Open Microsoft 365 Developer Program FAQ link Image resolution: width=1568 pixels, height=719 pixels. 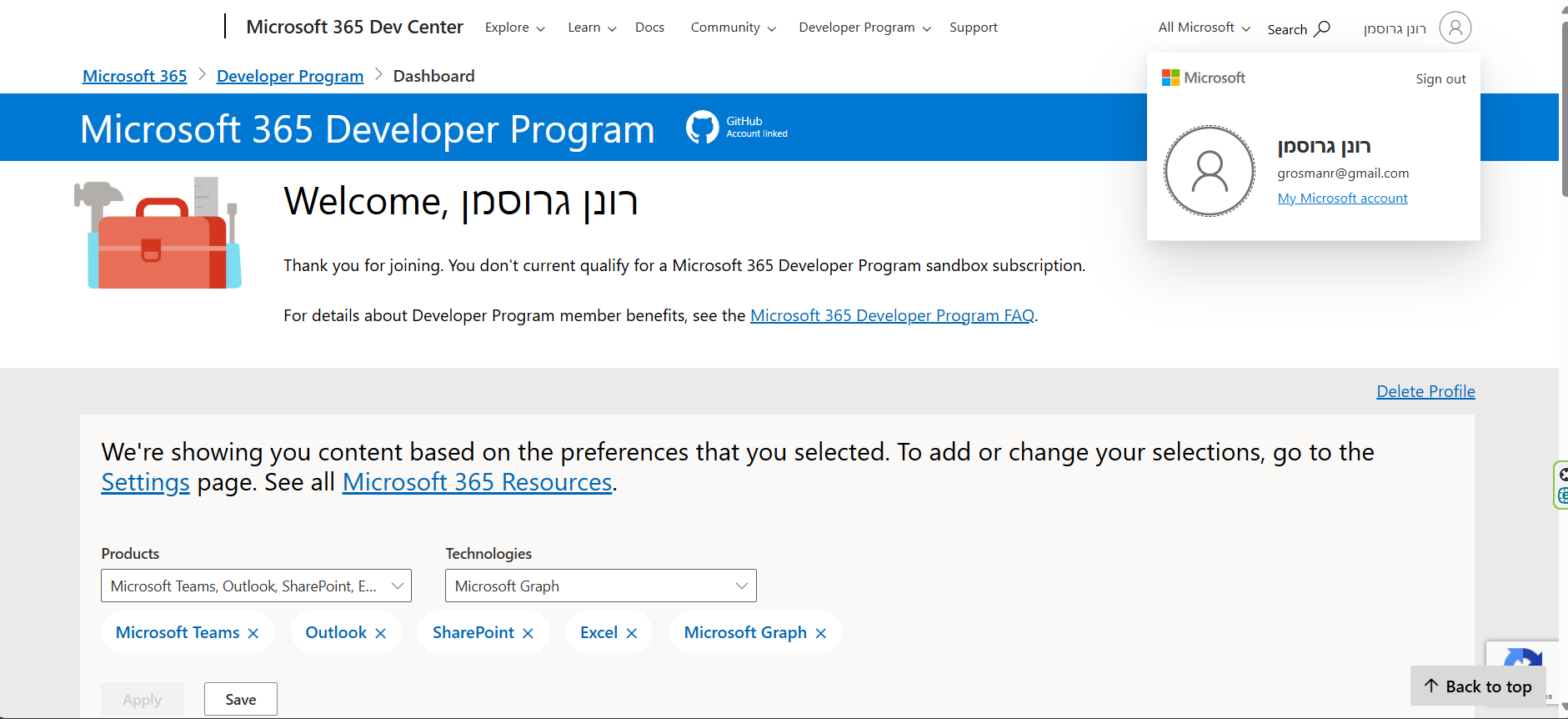click(x=892, y=315)
